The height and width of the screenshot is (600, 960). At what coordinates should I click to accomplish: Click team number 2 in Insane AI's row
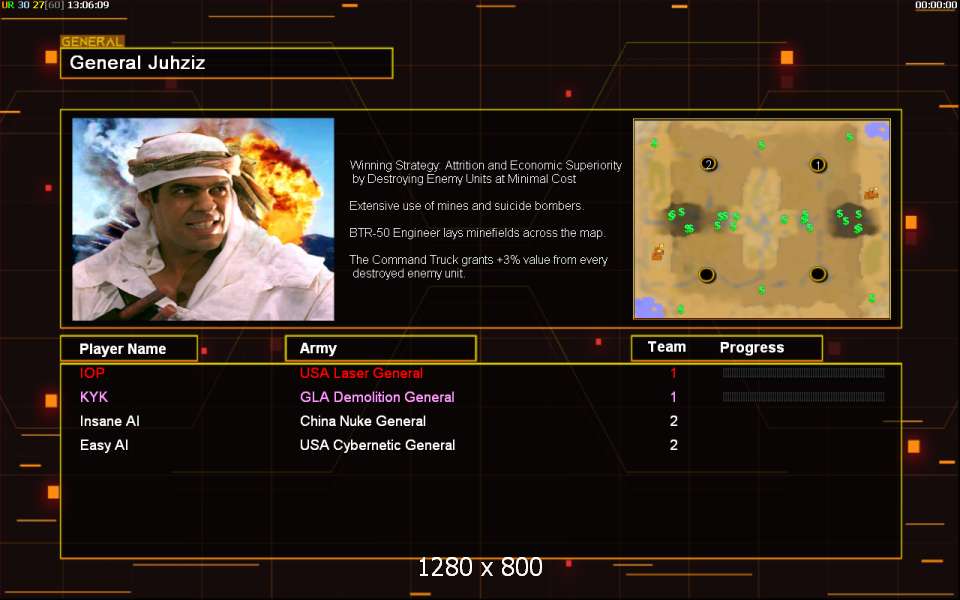[673, 421]
